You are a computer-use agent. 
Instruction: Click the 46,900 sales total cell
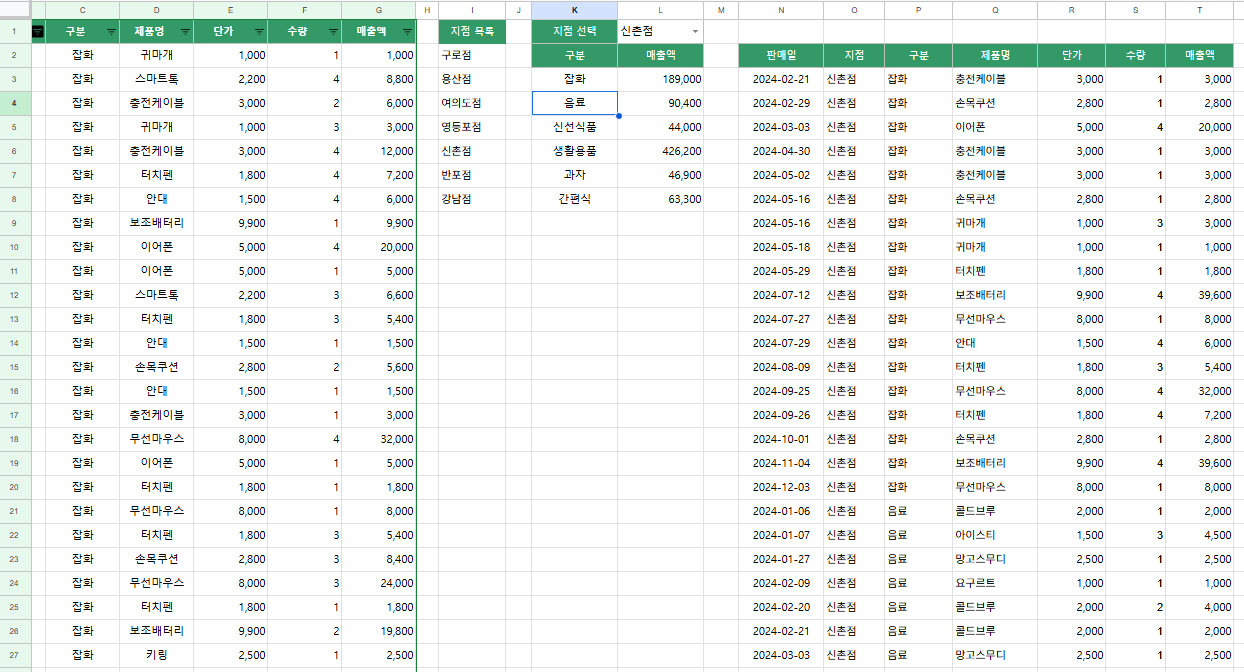tap(660, 175)
